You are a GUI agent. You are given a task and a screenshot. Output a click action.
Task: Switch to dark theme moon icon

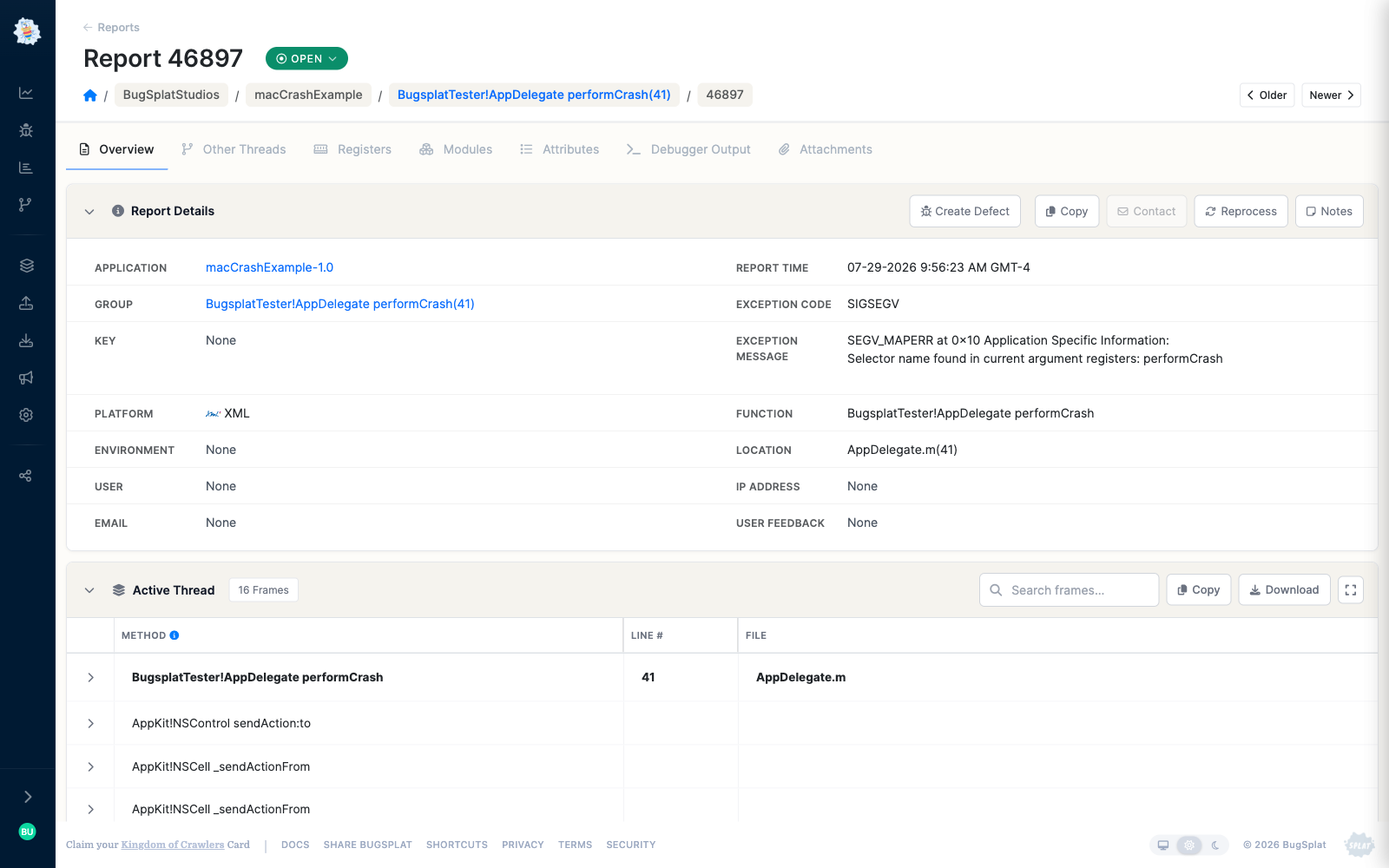[1215, 845]
